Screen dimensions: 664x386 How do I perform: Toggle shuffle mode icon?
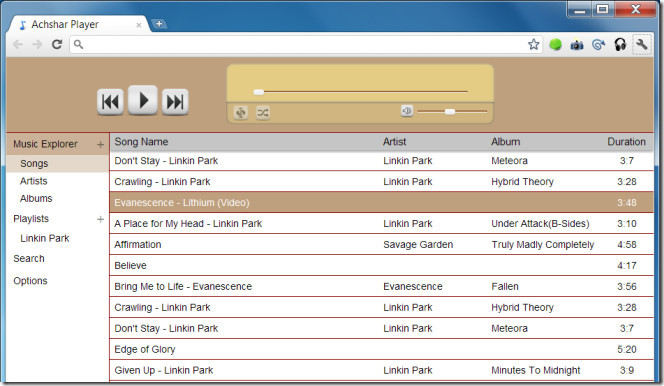[263, 113]
